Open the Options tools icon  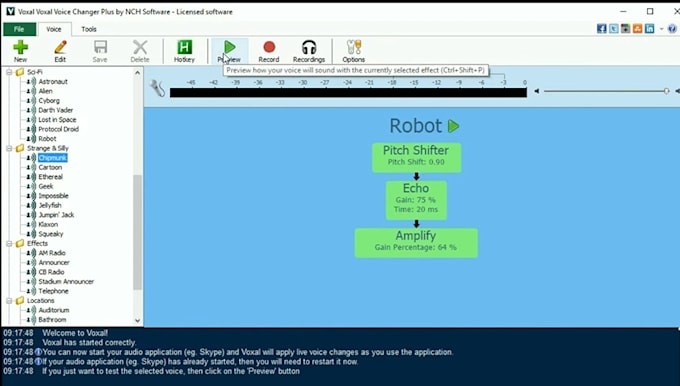353,47
